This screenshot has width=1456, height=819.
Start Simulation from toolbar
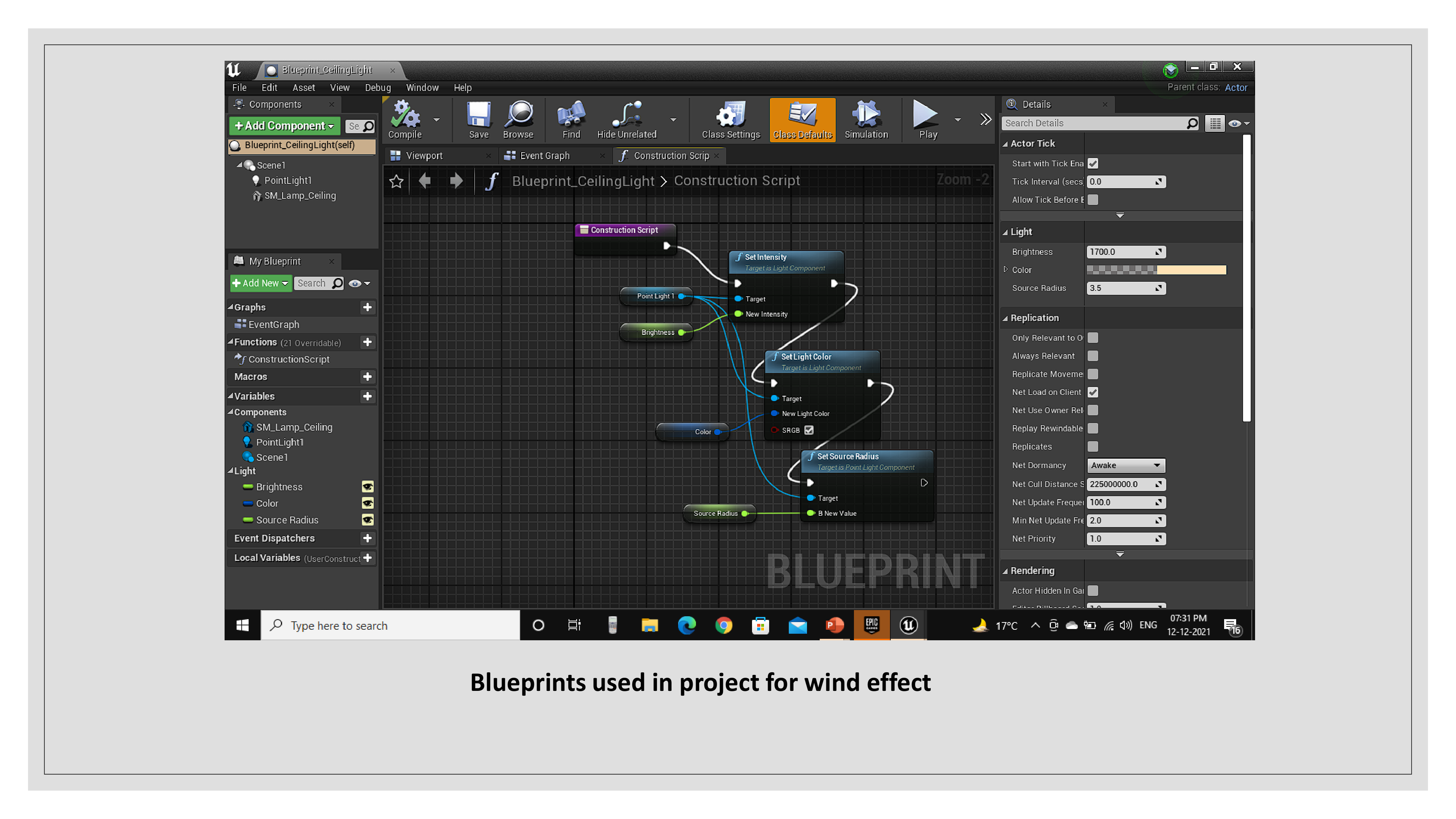tap(866, 119)
